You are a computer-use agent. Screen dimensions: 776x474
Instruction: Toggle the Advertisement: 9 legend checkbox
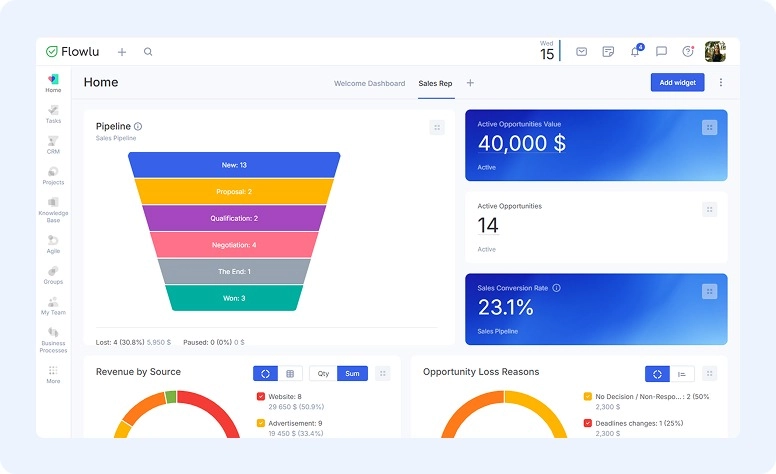click(261, 423)
